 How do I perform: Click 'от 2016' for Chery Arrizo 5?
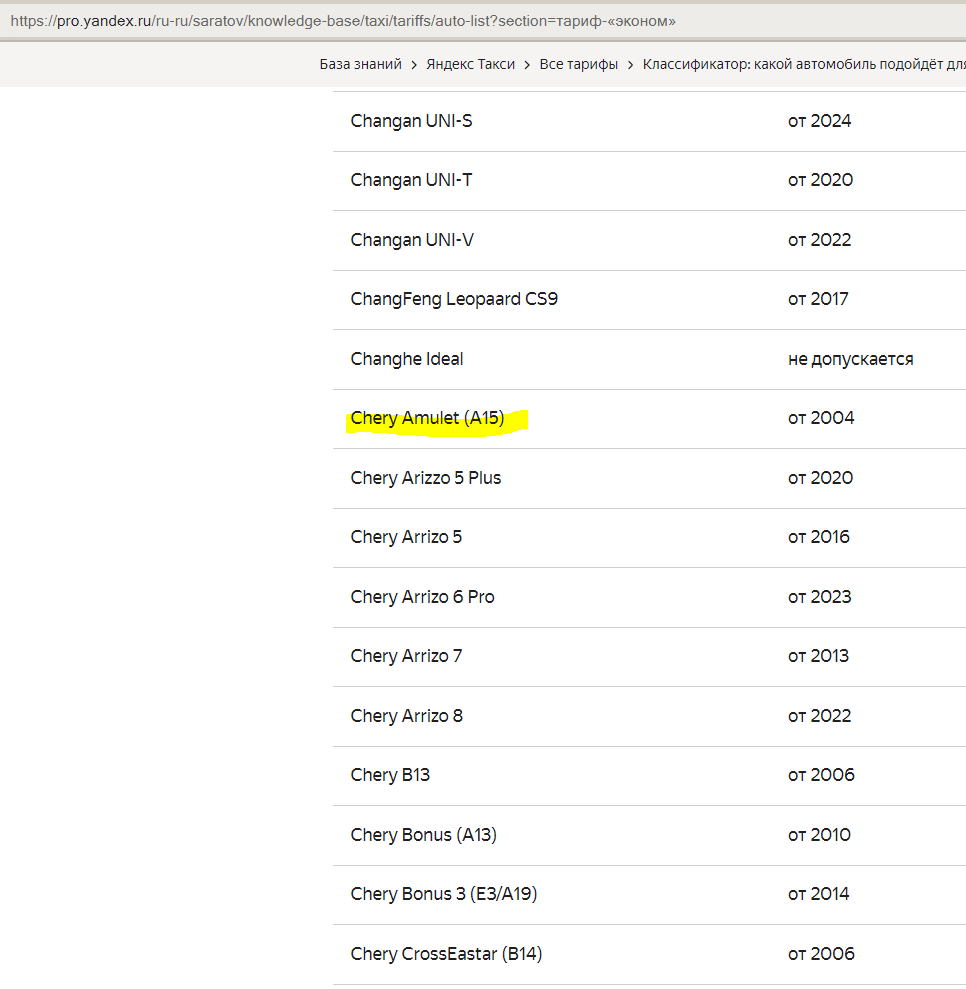coord(818,537)
